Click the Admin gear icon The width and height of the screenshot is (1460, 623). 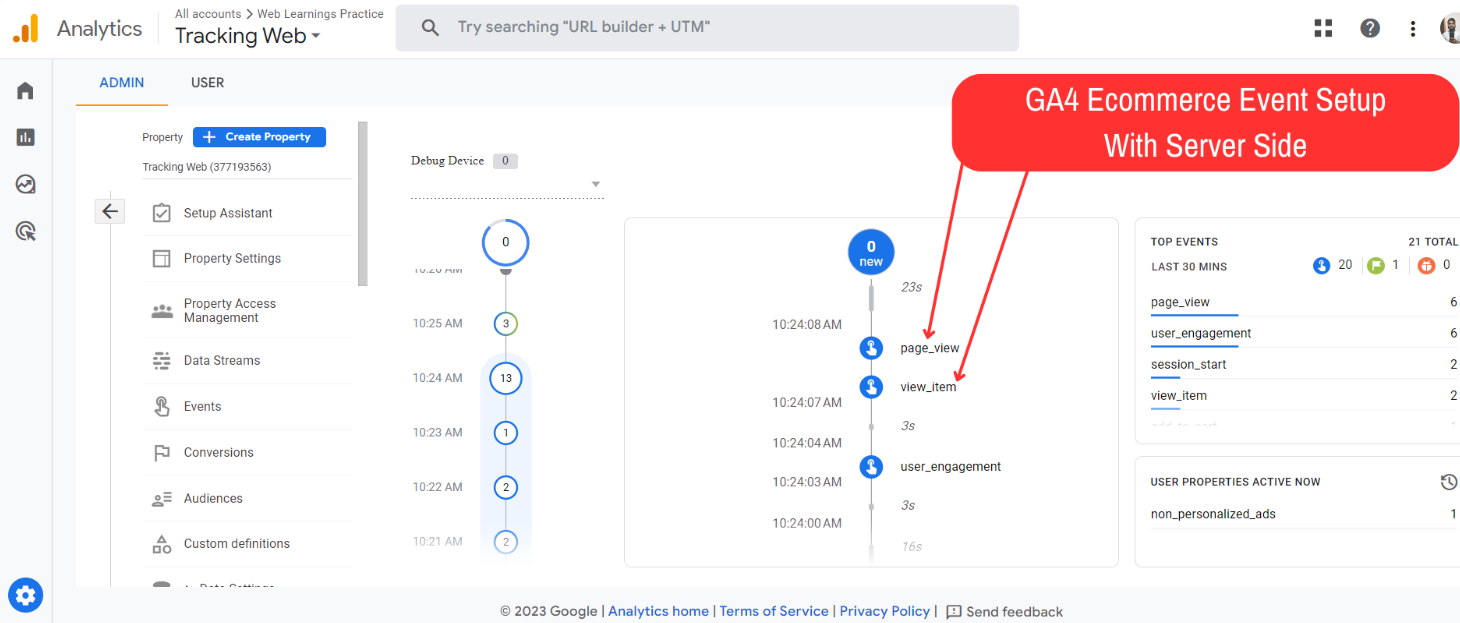point(25,596)
